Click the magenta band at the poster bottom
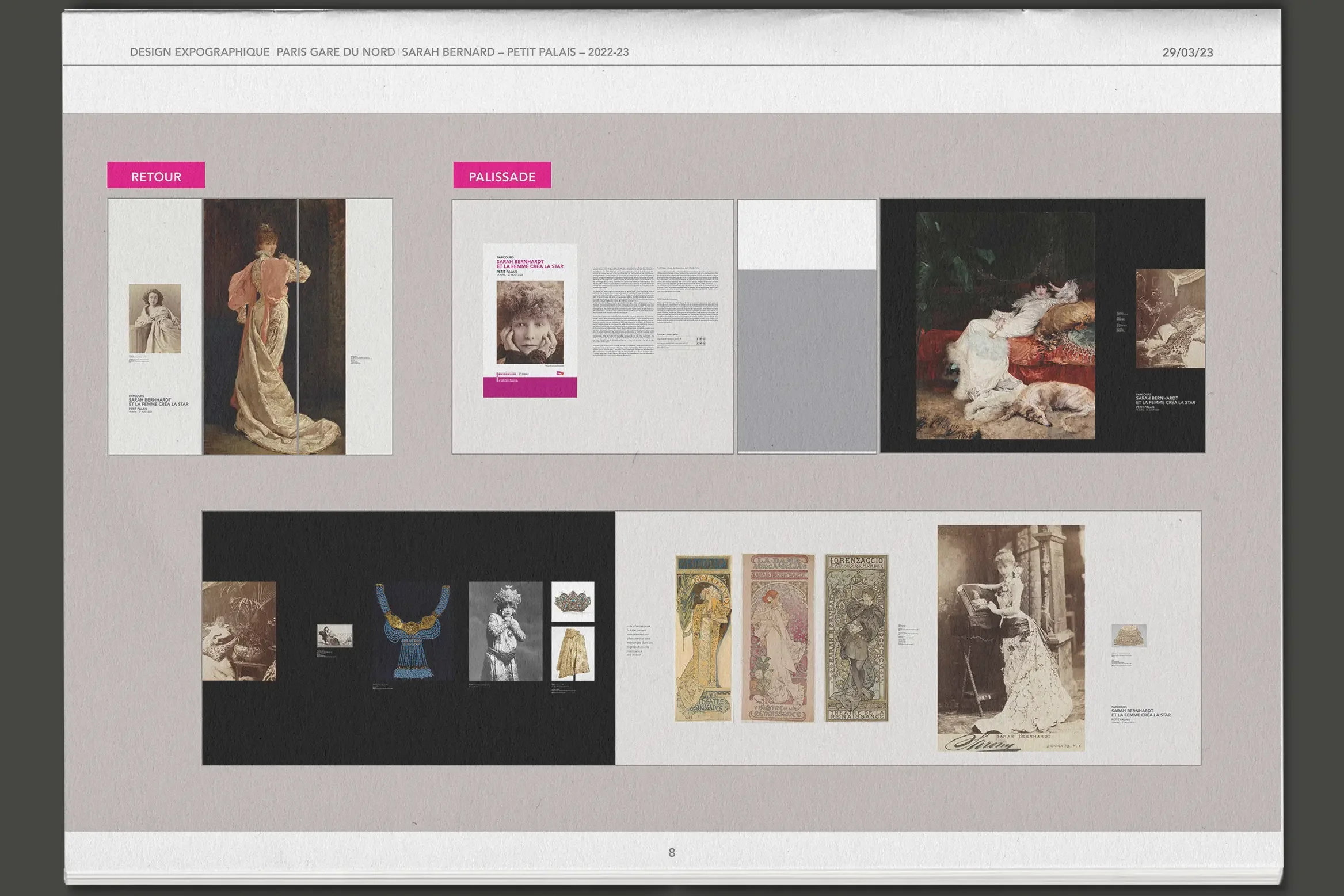1344x896 pixels. pyautogui.click(x=530, y=387)
